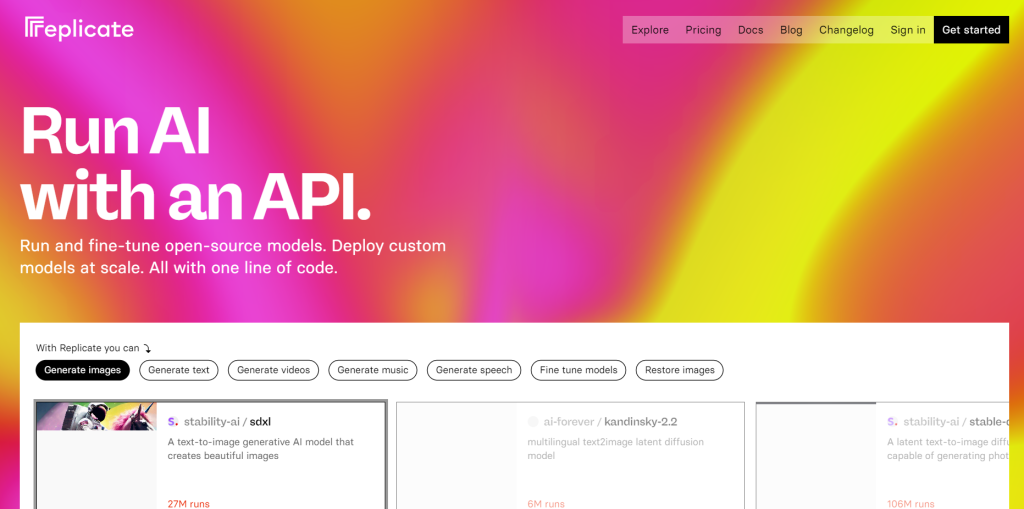
Task: Click the '27M runs' count
Action: [x=189, y=504]
